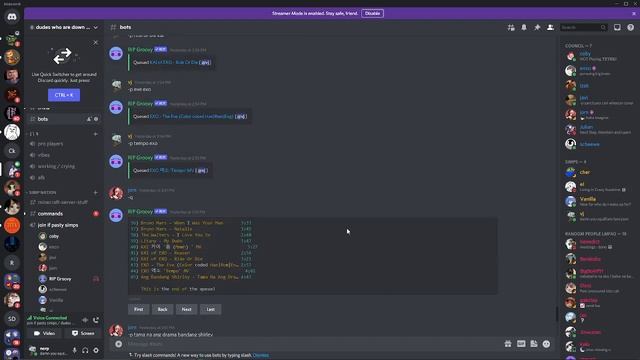Toggle noise suppression icon

pyautogui.click(x=85, y=320)
